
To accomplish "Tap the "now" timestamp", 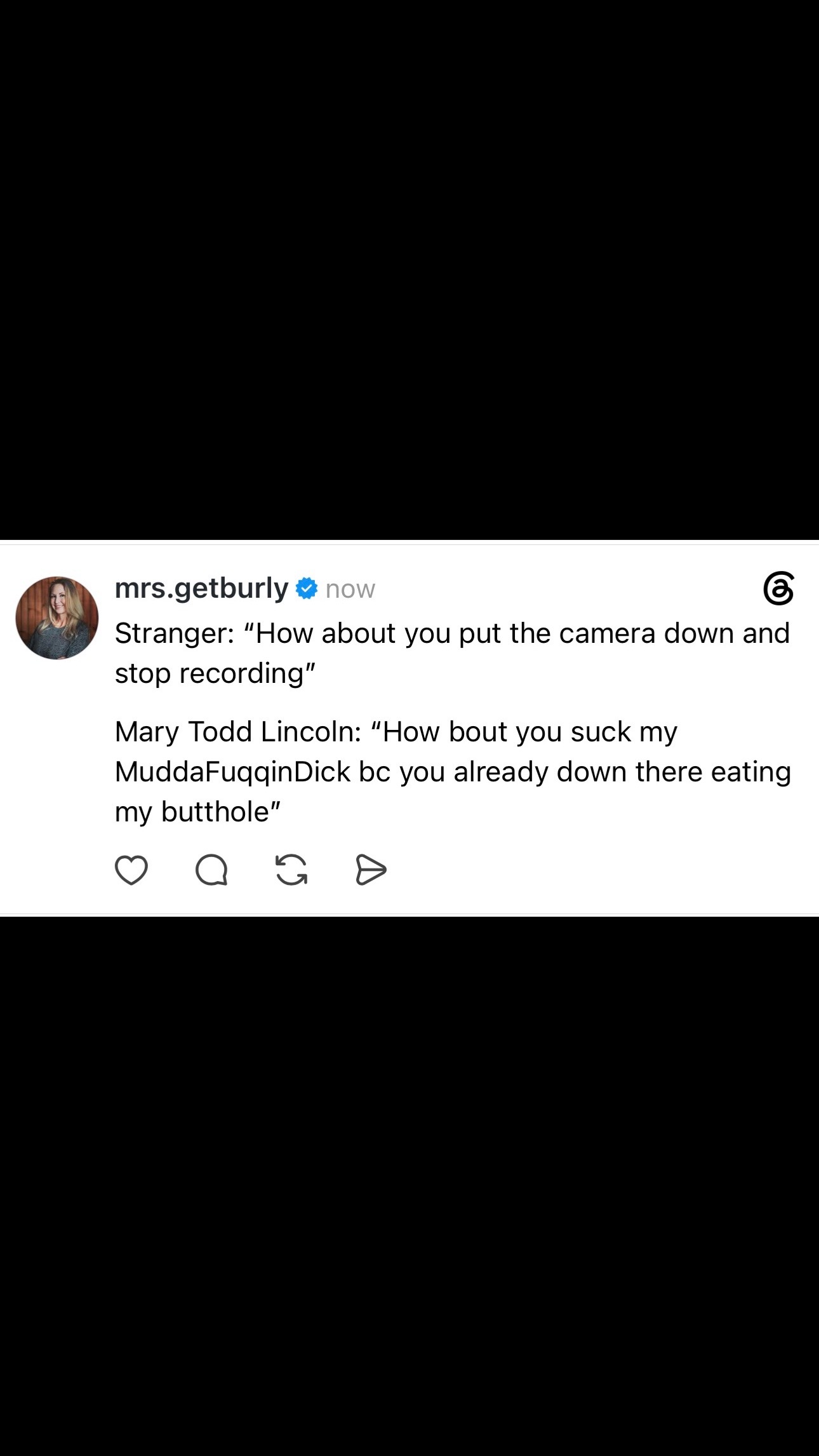I will (350, 589).
